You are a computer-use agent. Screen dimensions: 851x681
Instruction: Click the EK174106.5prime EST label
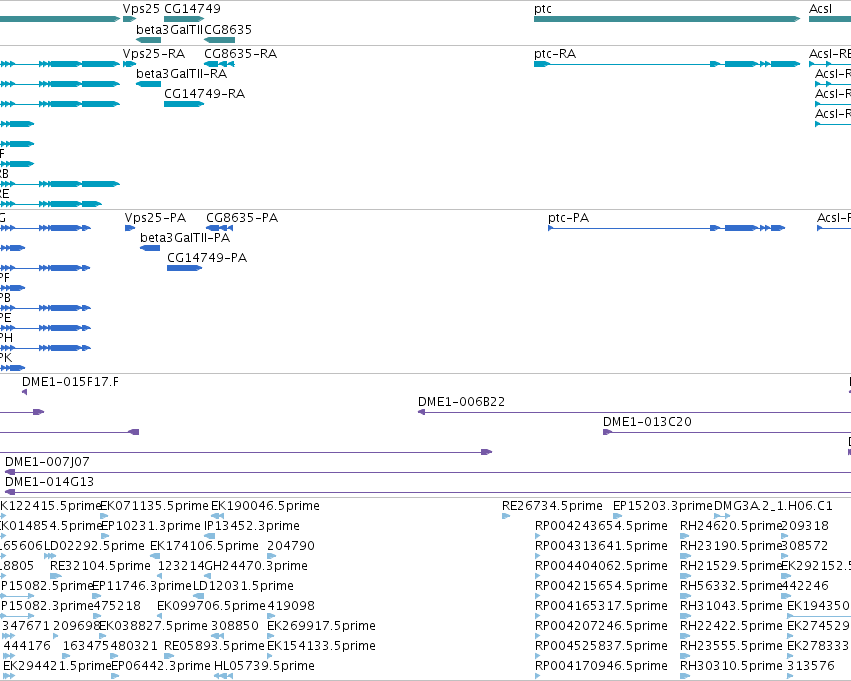pos(204,546)
